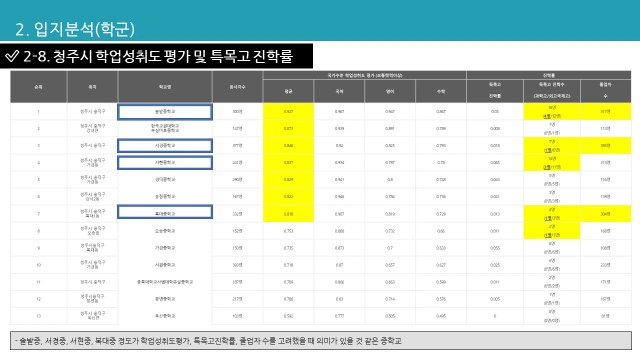The width and height of the screenshot is (640, 360).
Task: Click the yellow graduates cell in 서경중학교 row
Action: click(606, 146)
